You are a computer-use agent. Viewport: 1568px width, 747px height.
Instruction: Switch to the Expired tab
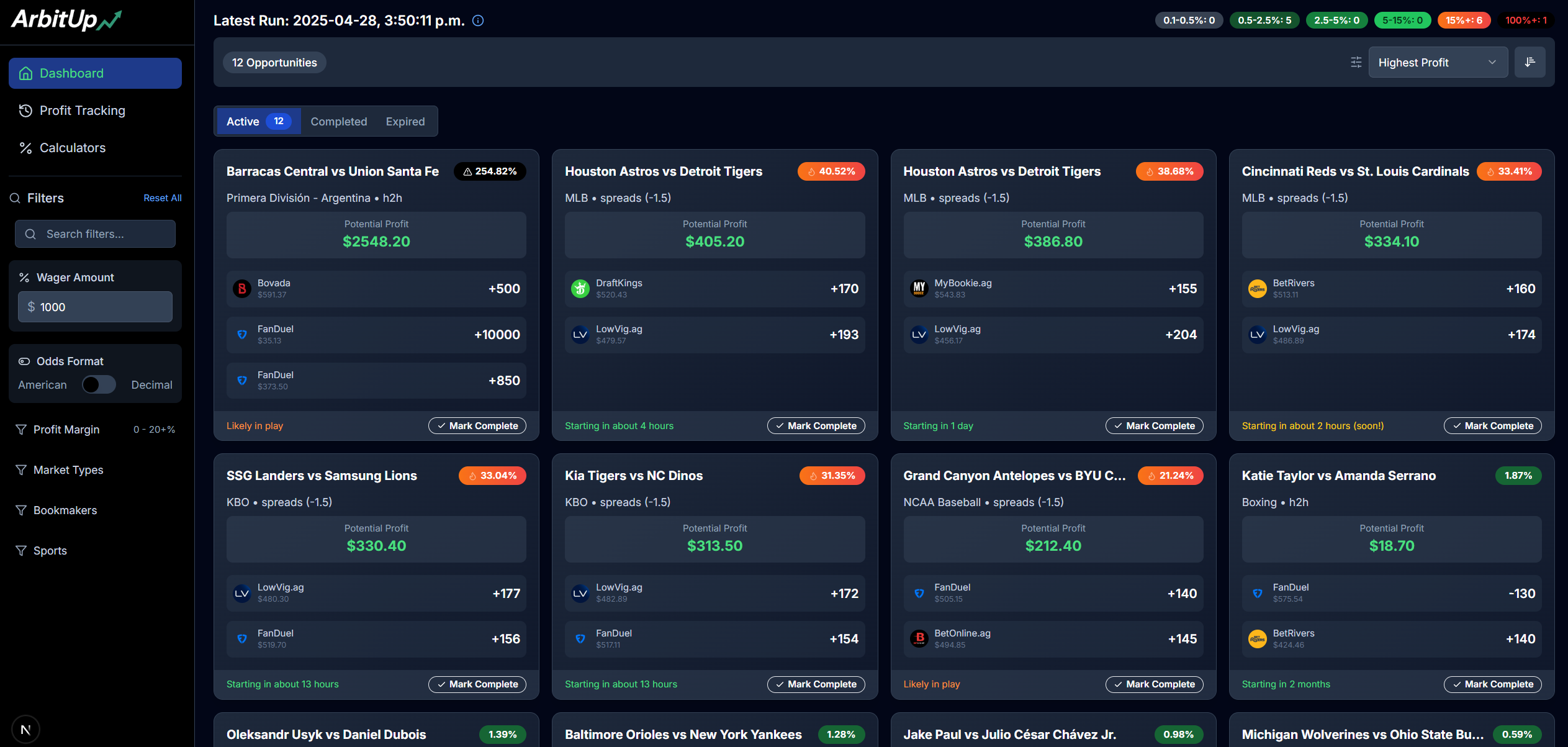click(x=405, y=122)
